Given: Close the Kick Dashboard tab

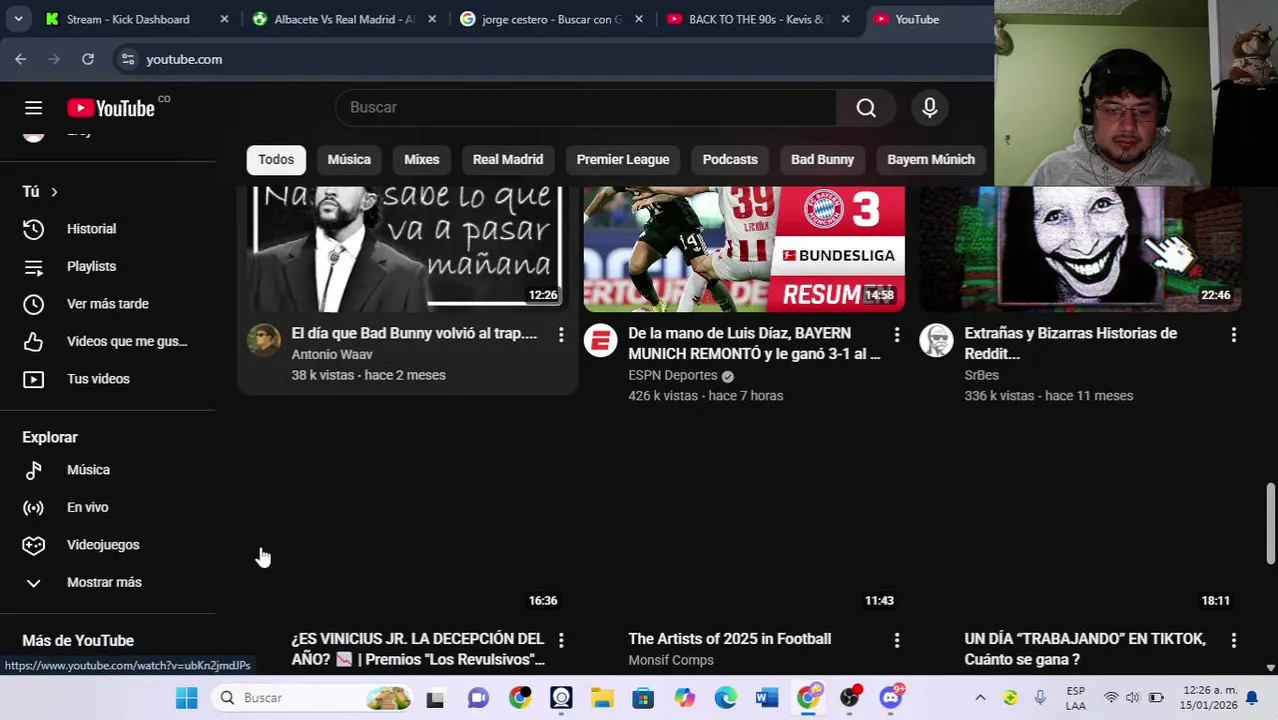Looking at the screenshot, I should point(224,19).
